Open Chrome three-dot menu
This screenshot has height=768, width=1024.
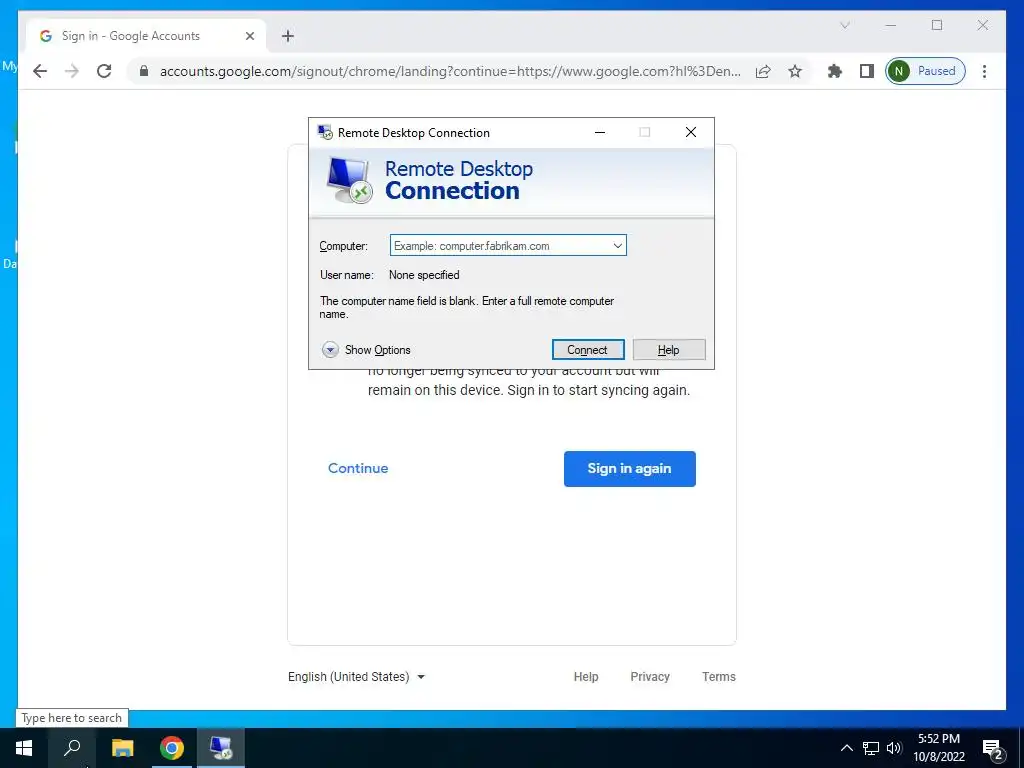coord(984,71)
